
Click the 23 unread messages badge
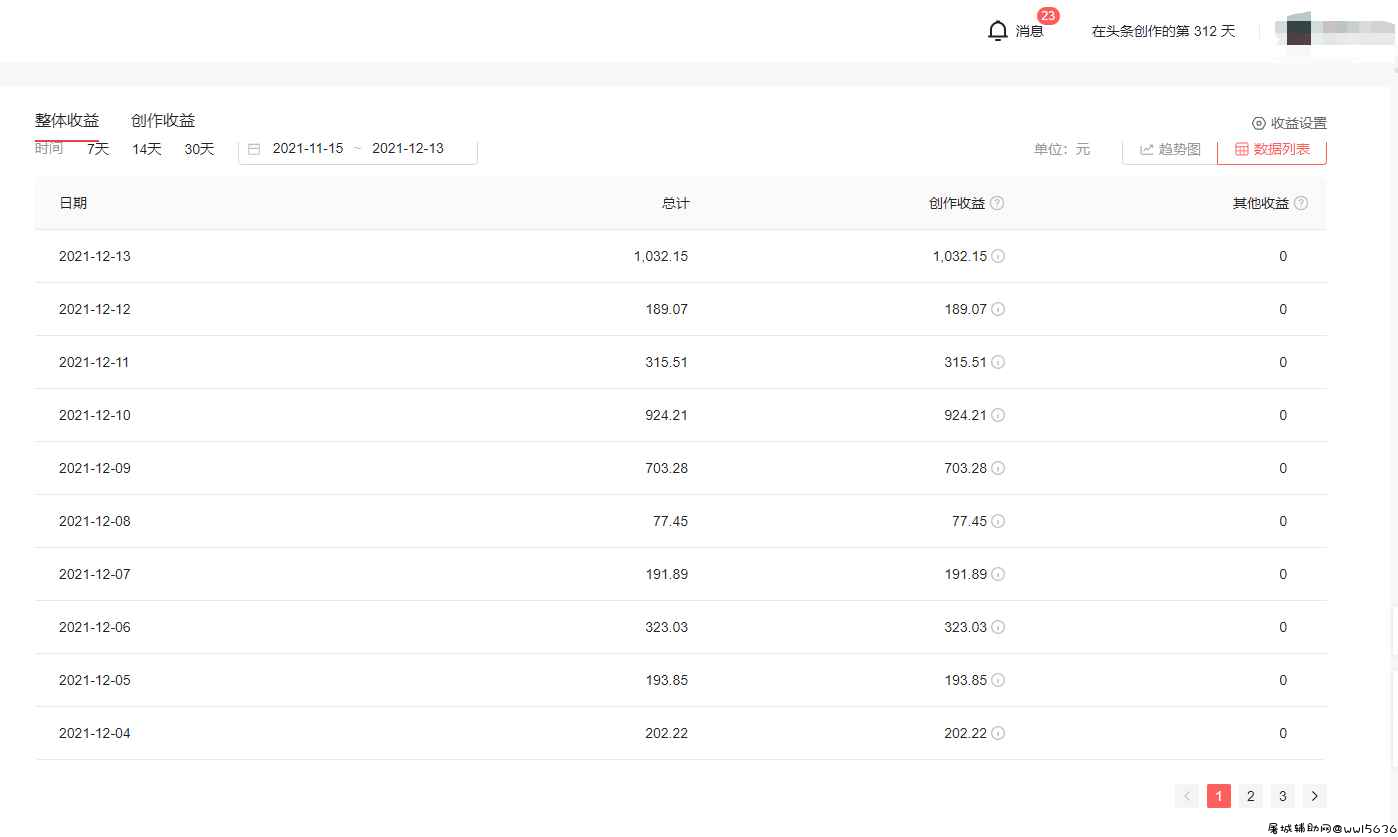pyautogui.click(x=1048, y=16)
